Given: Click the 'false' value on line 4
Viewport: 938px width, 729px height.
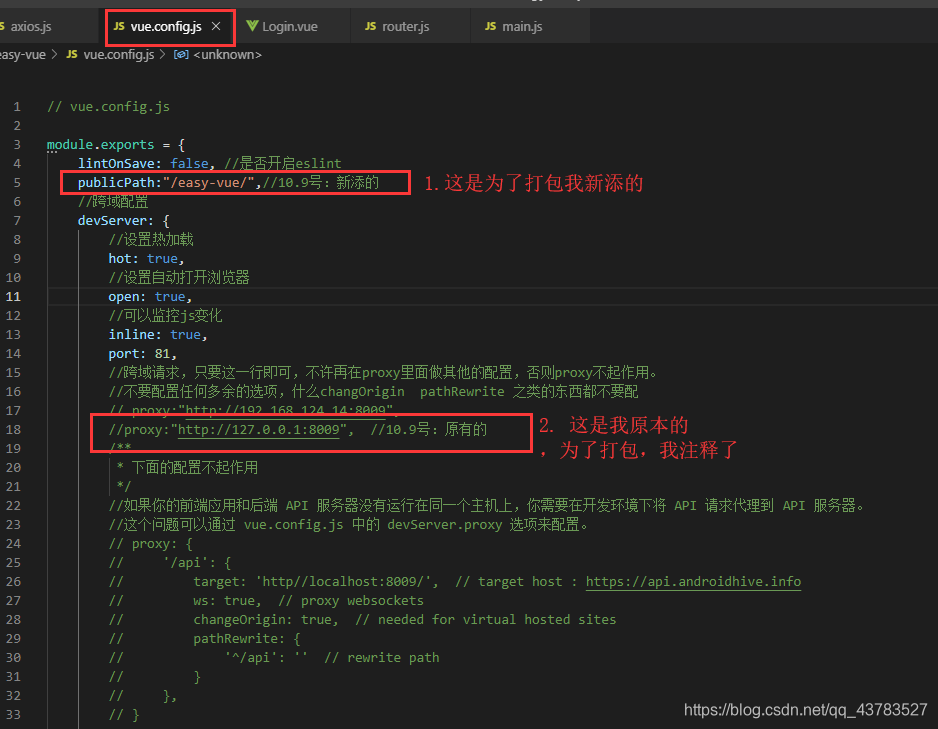Looking at the screenshot, I should tap(189, 163).
